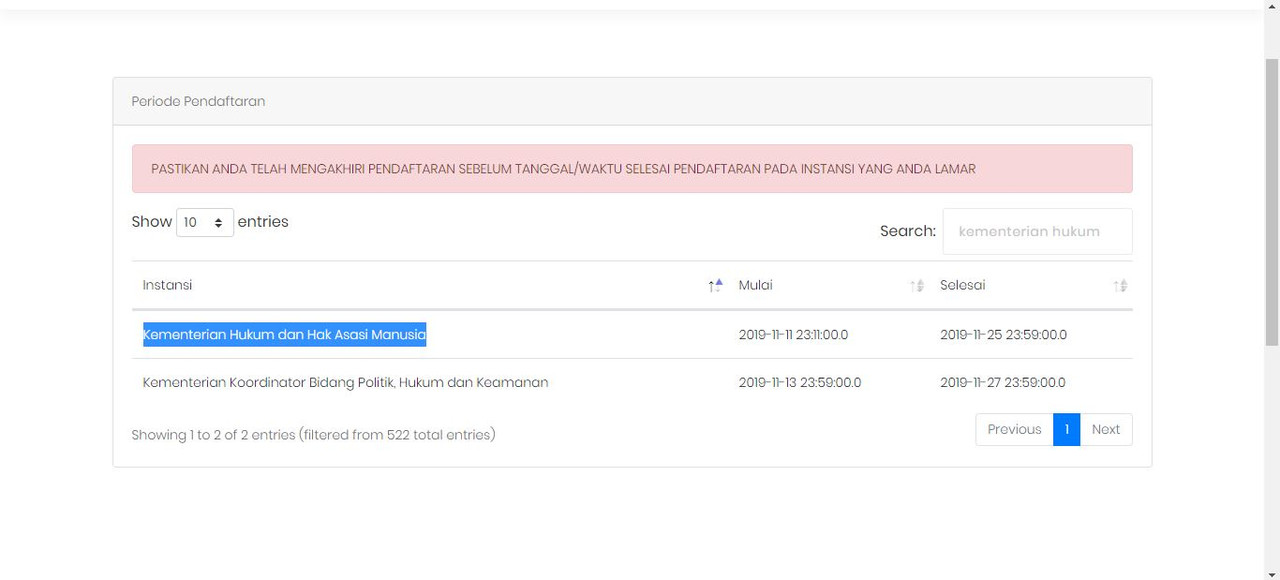
Task: Sort the table by Instansi column
Action: tap(429, 285)
